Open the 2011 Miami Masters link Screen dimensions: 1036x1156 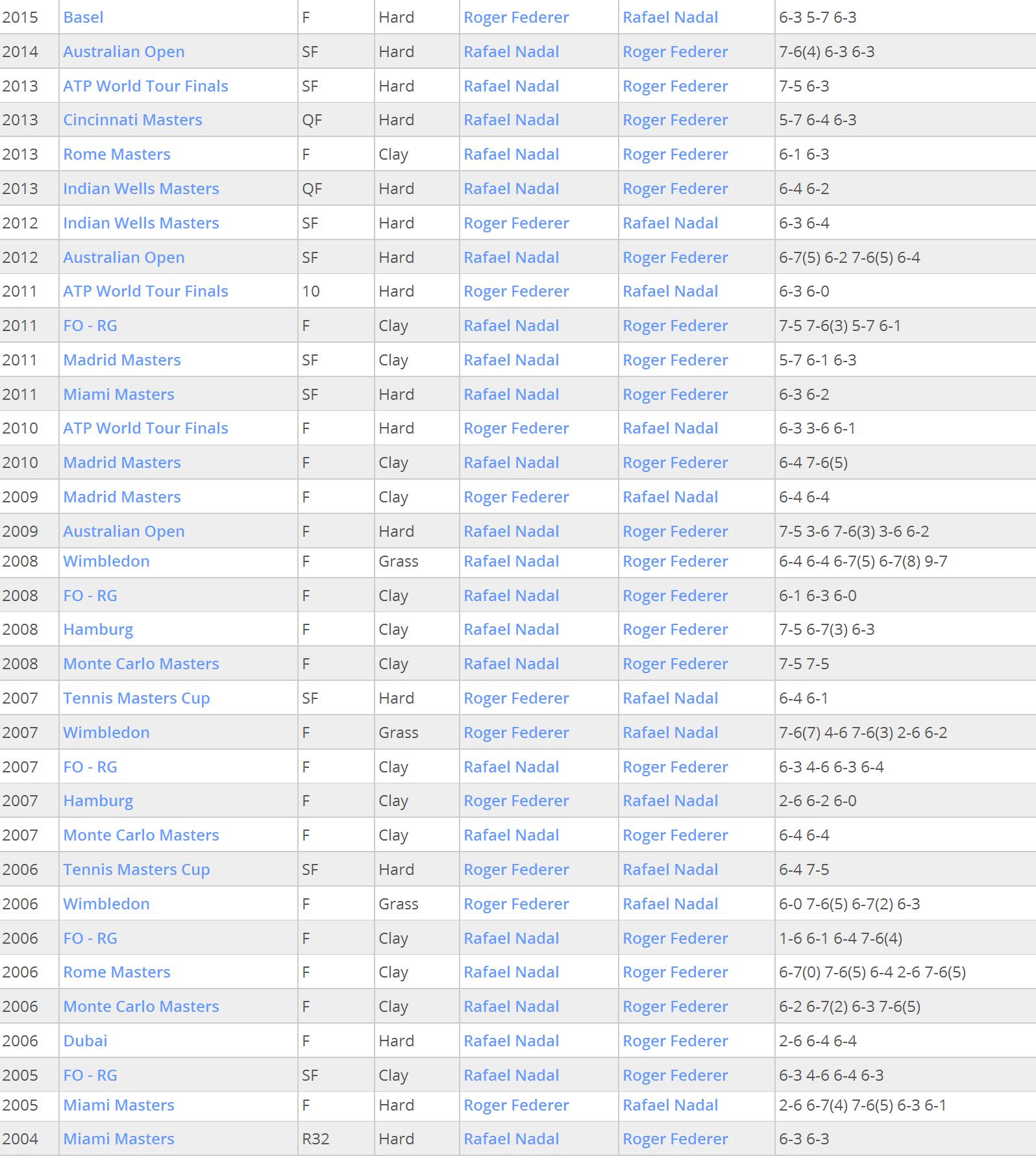(119, 395)
